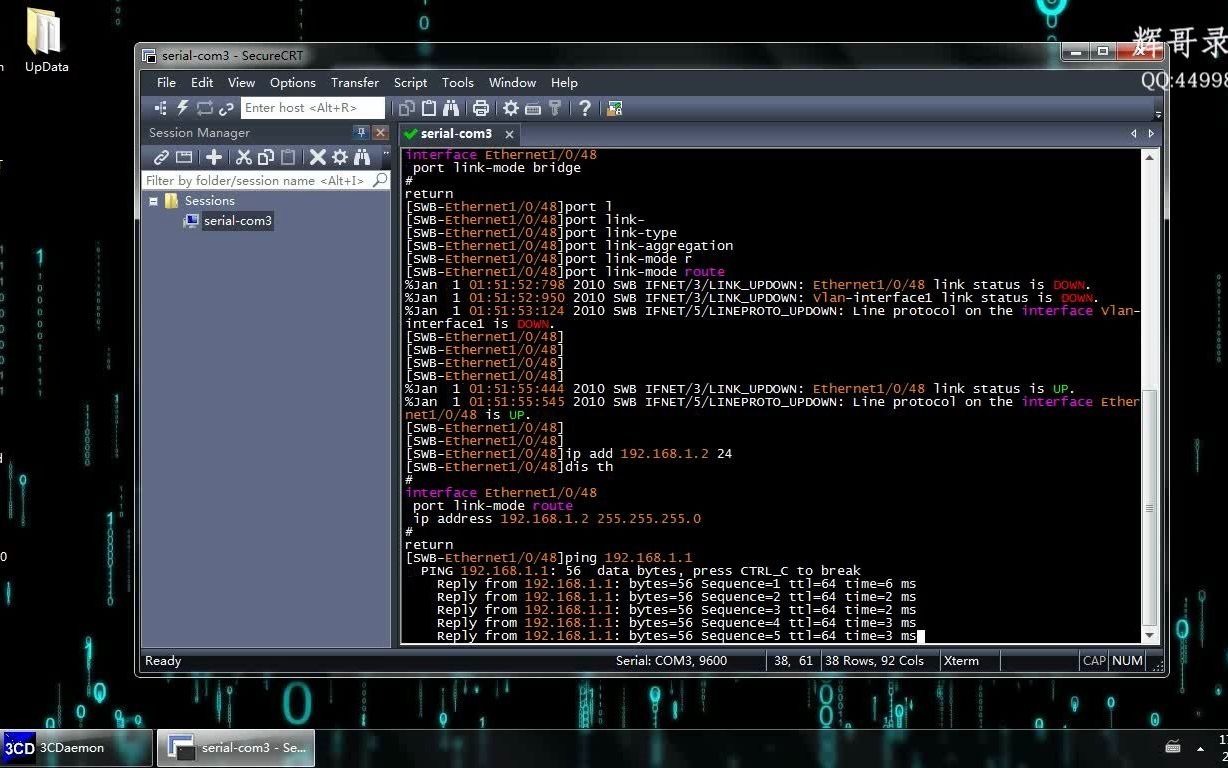Screen dimensions: 1228x768
Task: Click the Quick Connect lightning icon
Action: tap(183, 108)
